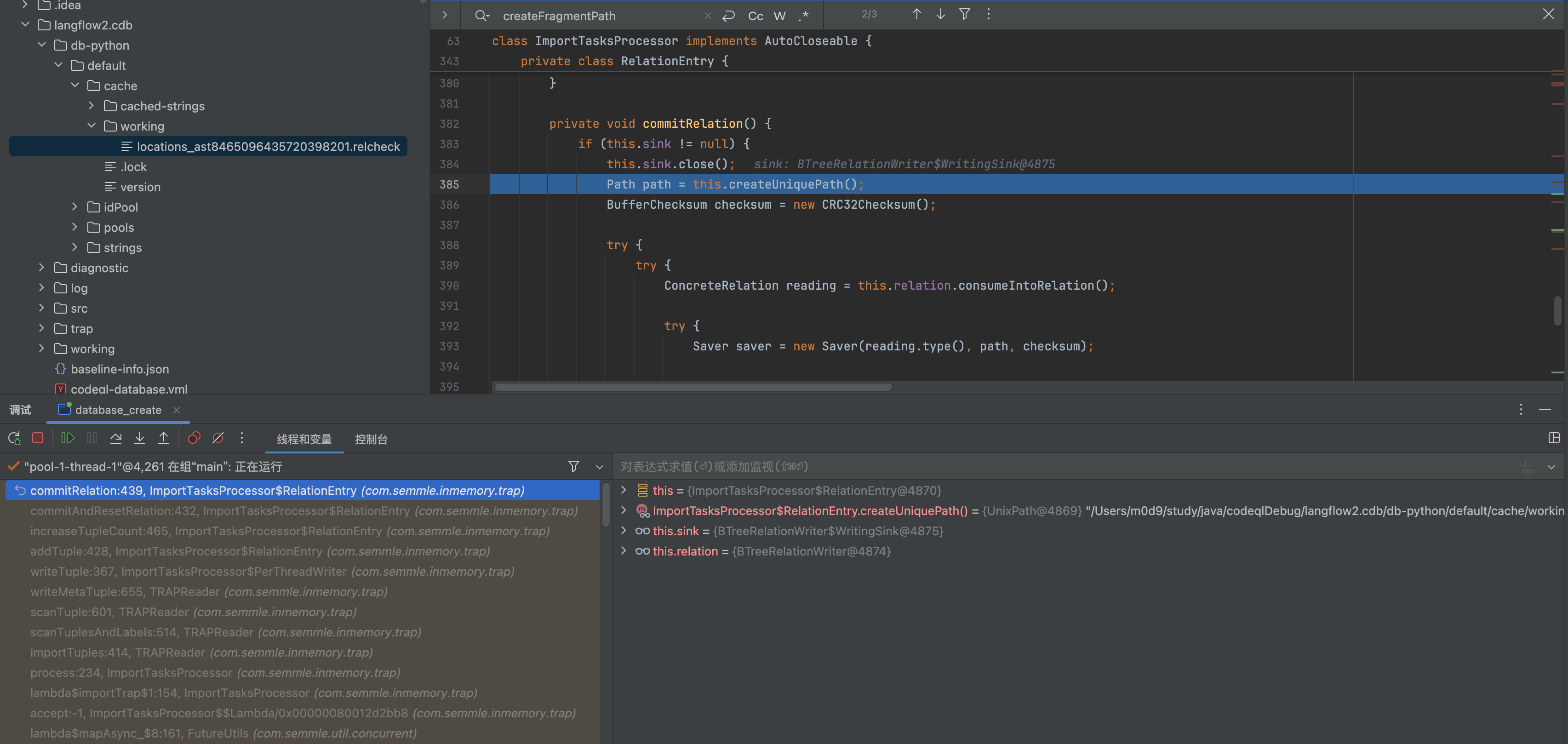Click the editor horizontal scrollbar

pyautogui.click(x=692, y=387)
